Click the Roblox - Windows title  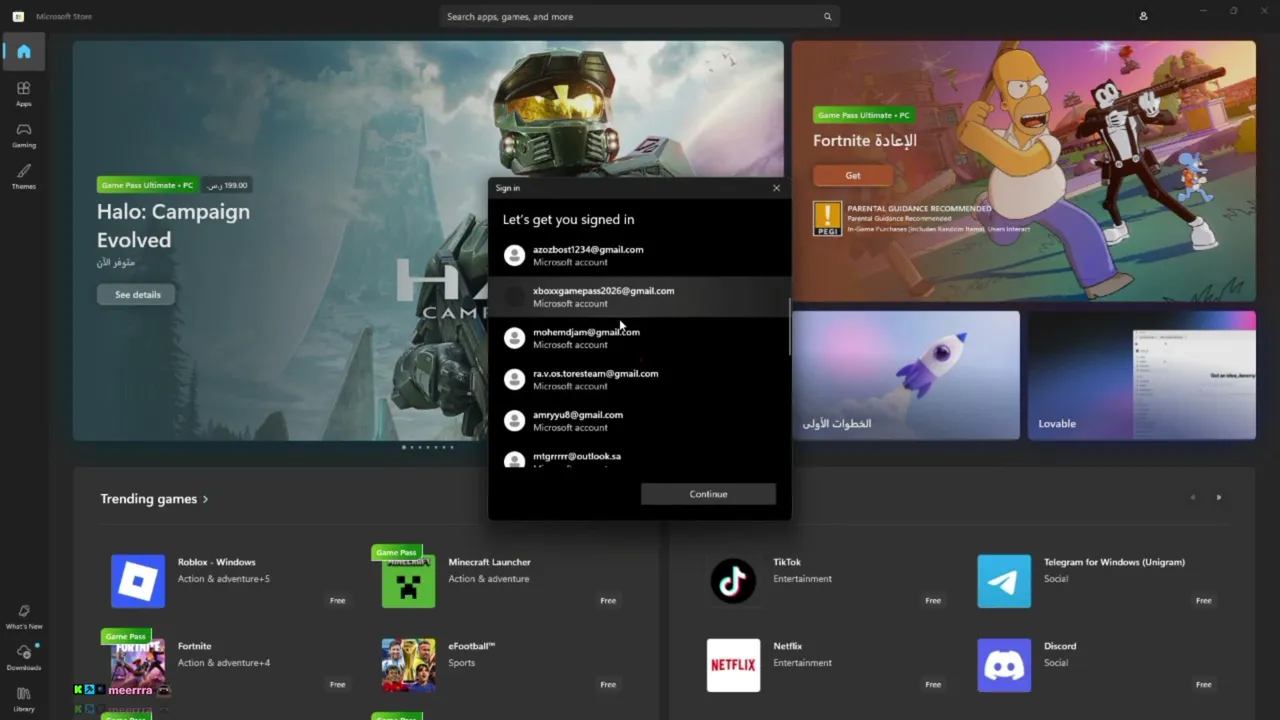(x=216, y=562)
